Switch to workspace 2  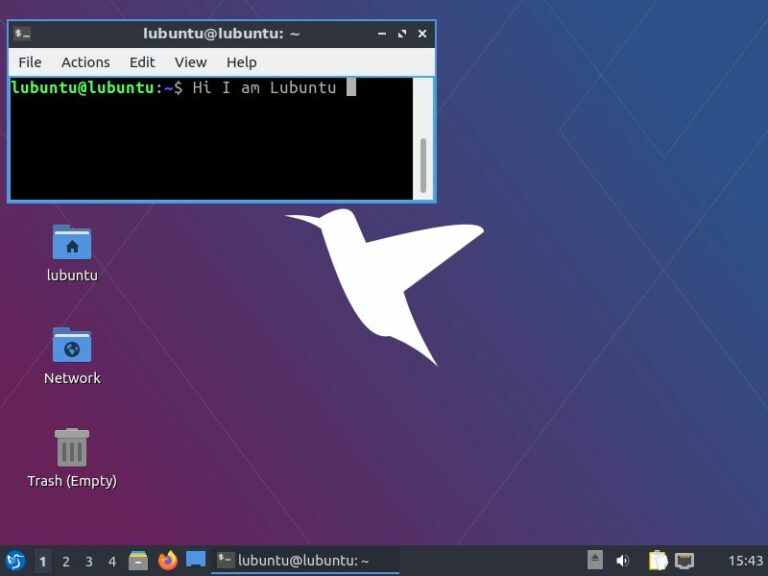point(66,561)
